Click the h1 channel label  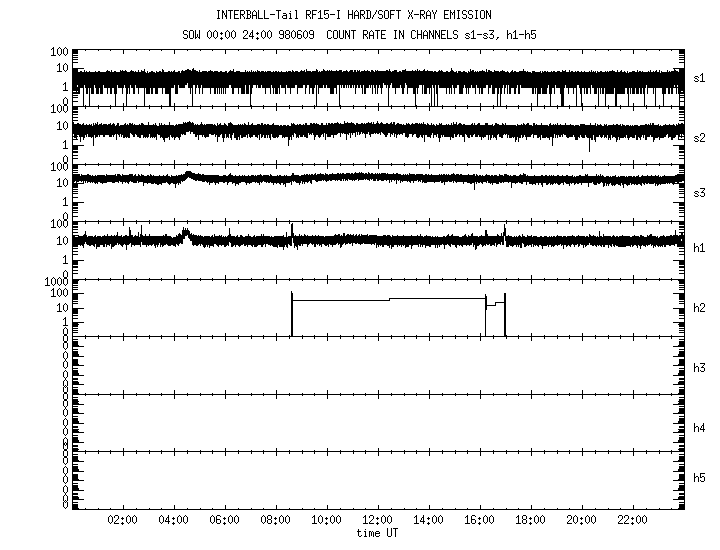[x=700, y=249]
